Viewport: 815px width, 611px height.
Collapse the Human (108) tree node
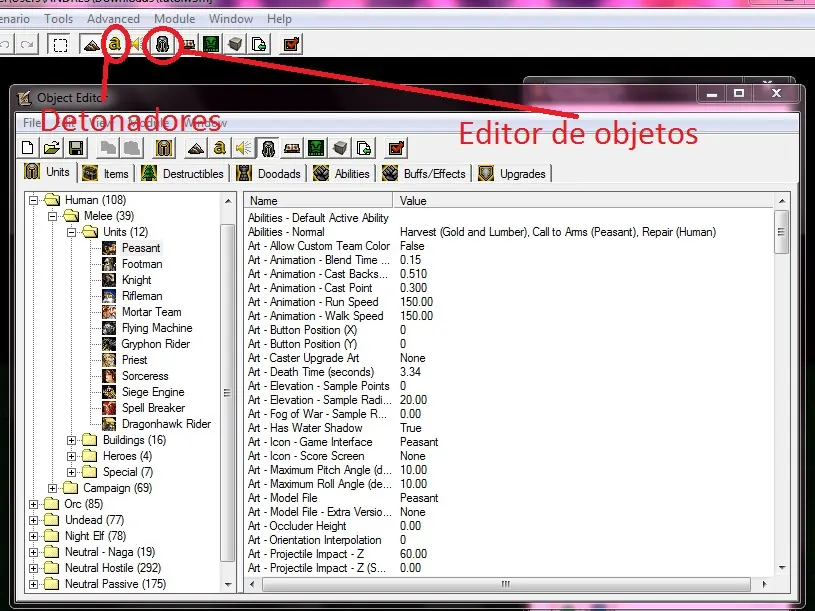(x=33, y=200)
